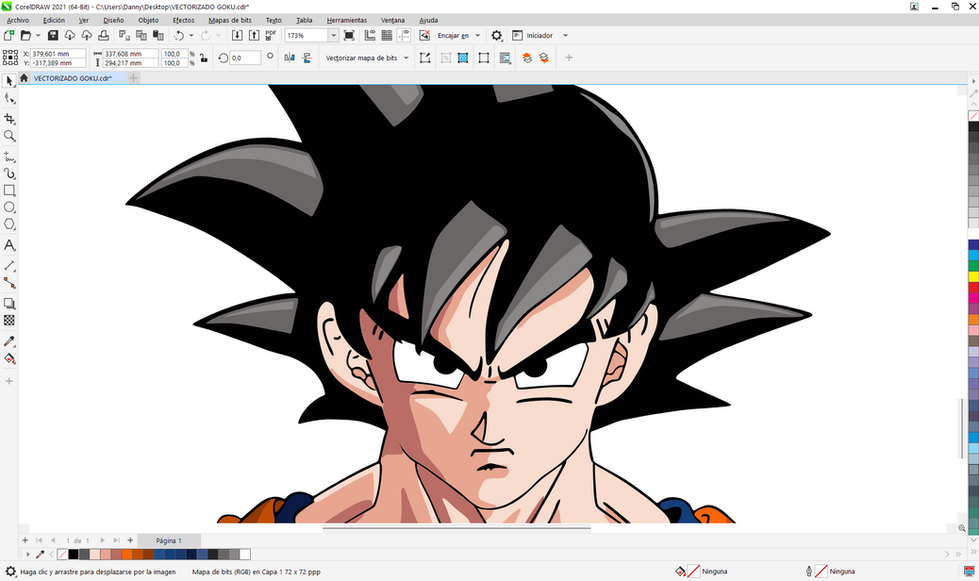Expand the undo history dropdown arrow
Image resolution: width=979 pixels, height=581 pixels.
pyautogui.click(x=191, y=36)
